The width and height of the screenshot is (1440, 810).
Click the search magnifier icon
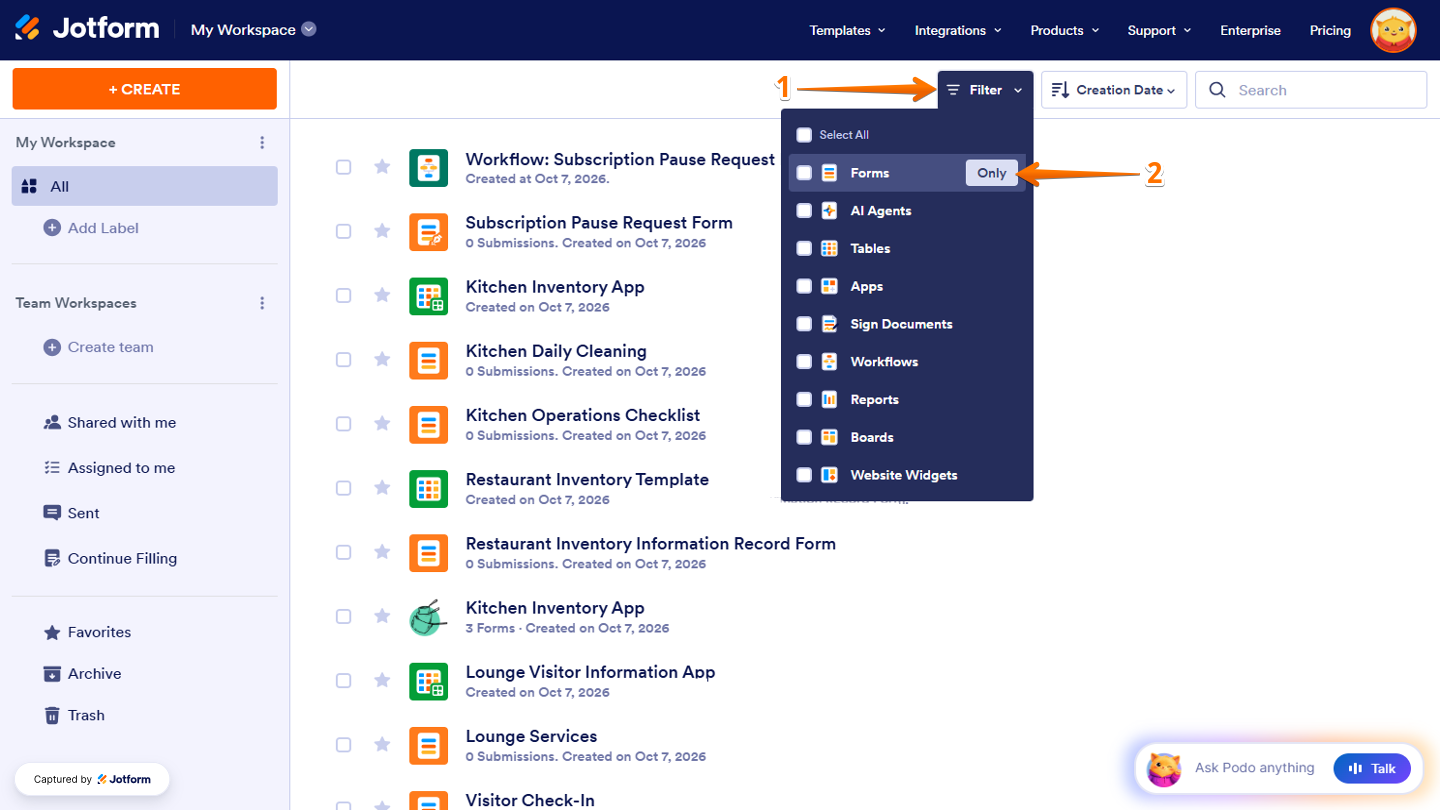pos(1217,90)
